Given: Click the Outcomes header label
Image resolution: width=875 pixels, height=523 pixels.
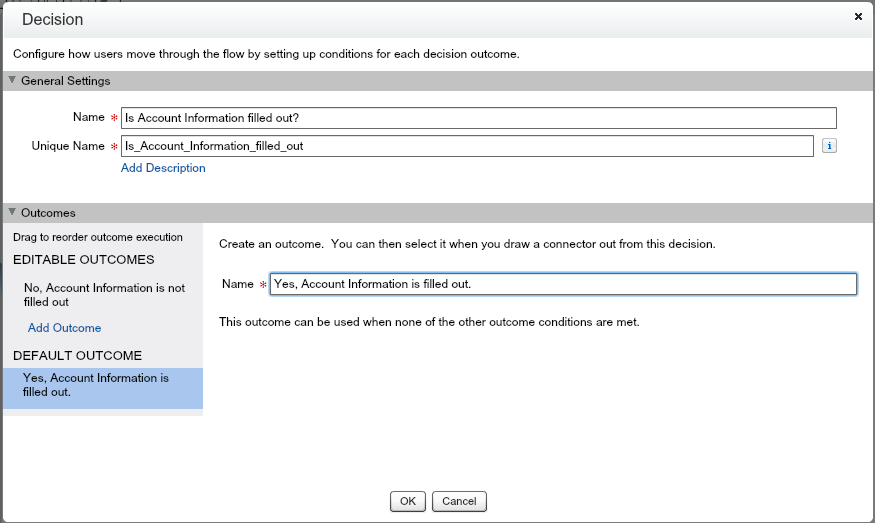Looking at the screenshot, I should 48,213.
